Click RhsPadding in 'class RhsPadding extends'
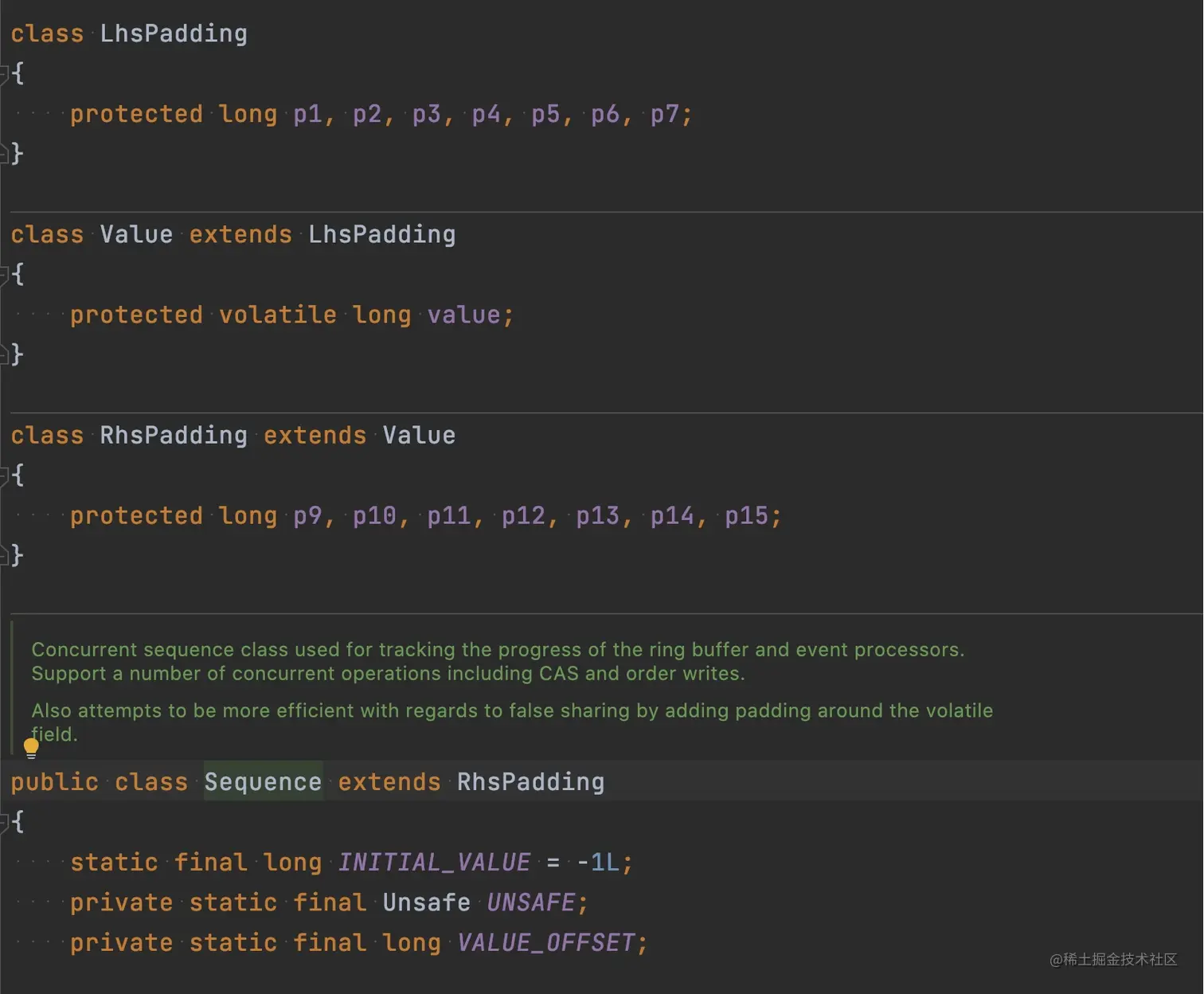1204x994 pixels. [x=174, y=435]
